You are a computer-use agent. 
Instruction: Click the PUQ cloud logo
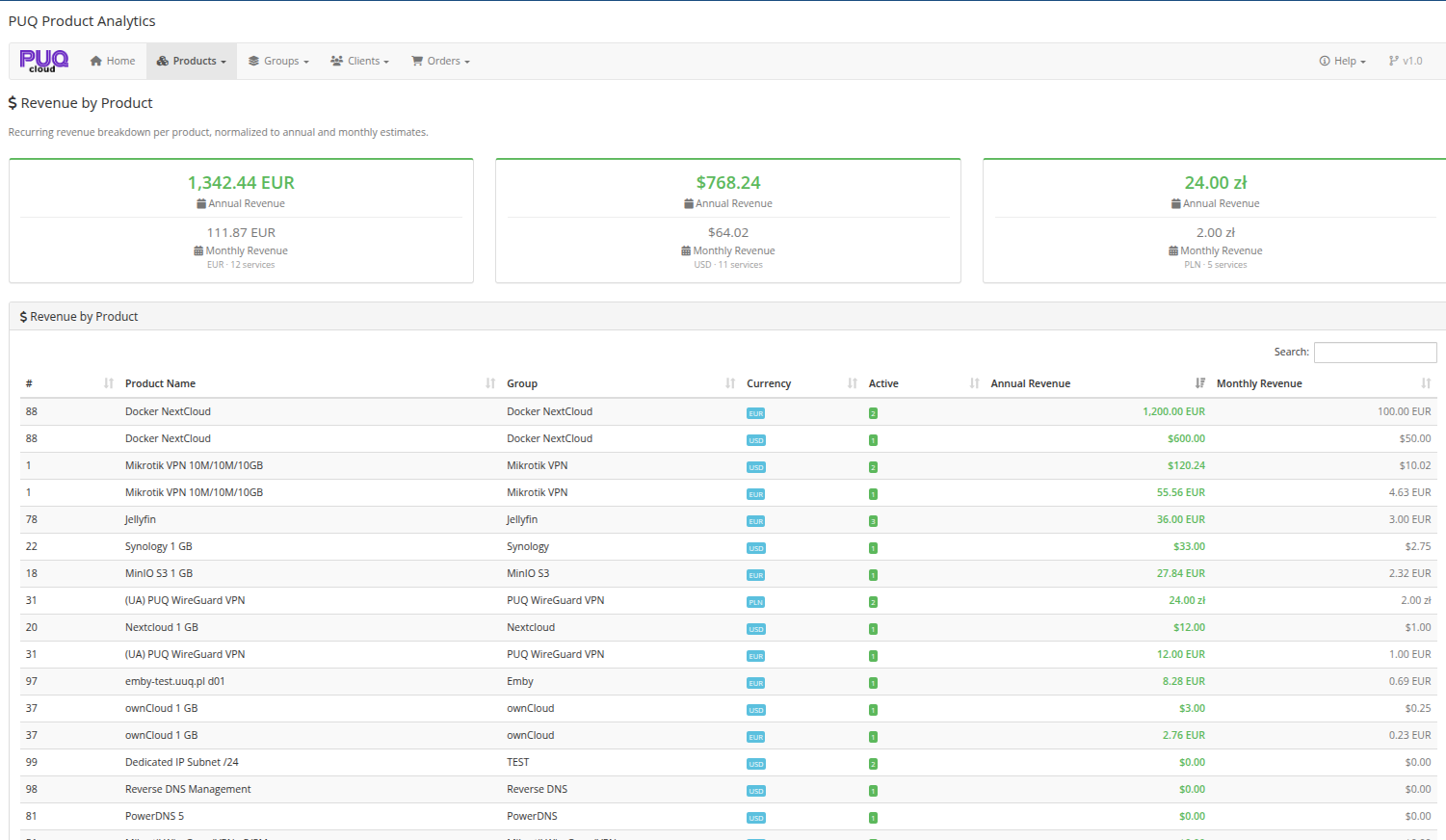pyautogui.click(x=43, y=61)
